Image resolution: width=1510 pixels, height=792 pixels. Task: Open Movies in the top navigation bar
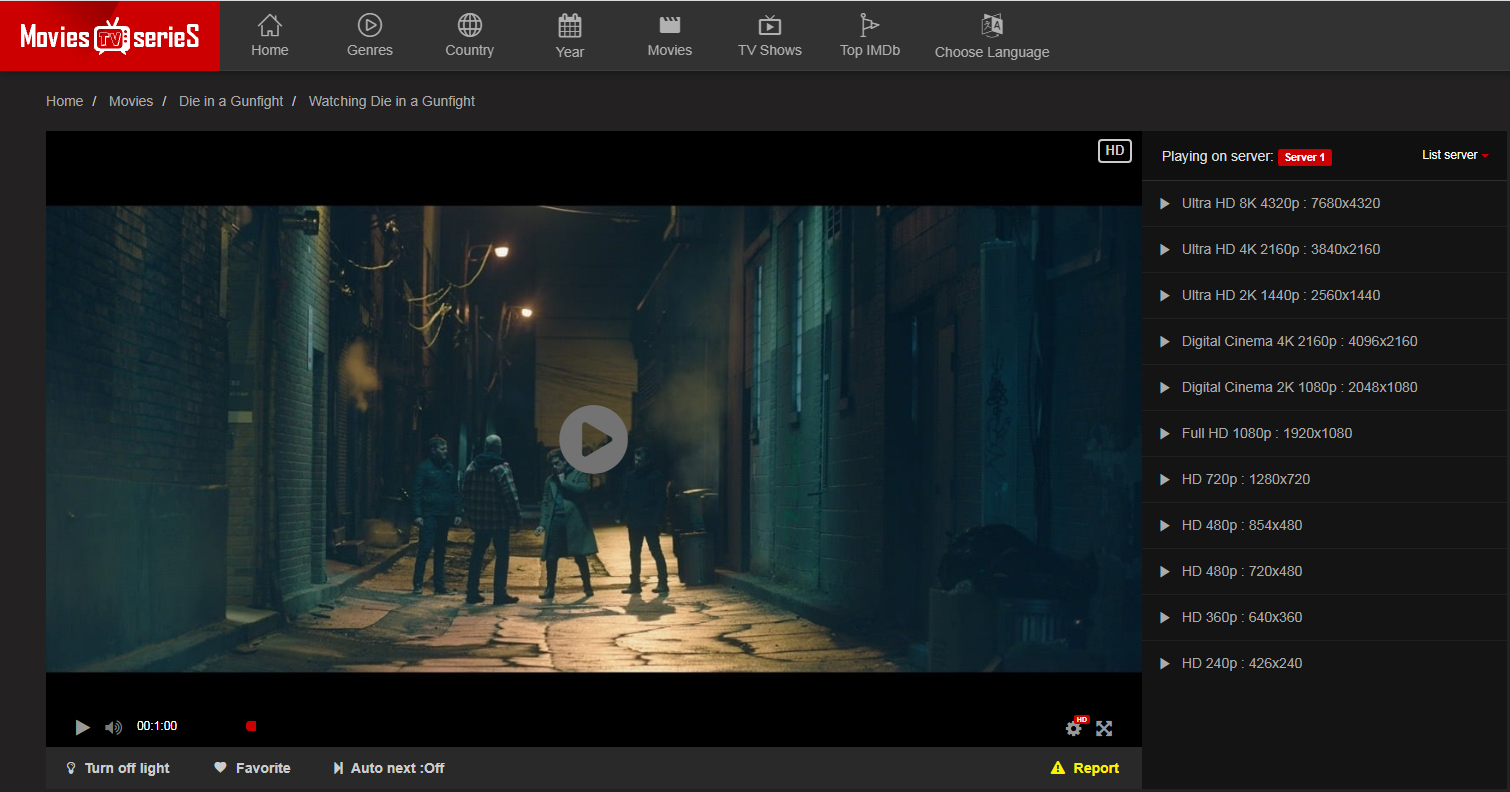[670, 36]
